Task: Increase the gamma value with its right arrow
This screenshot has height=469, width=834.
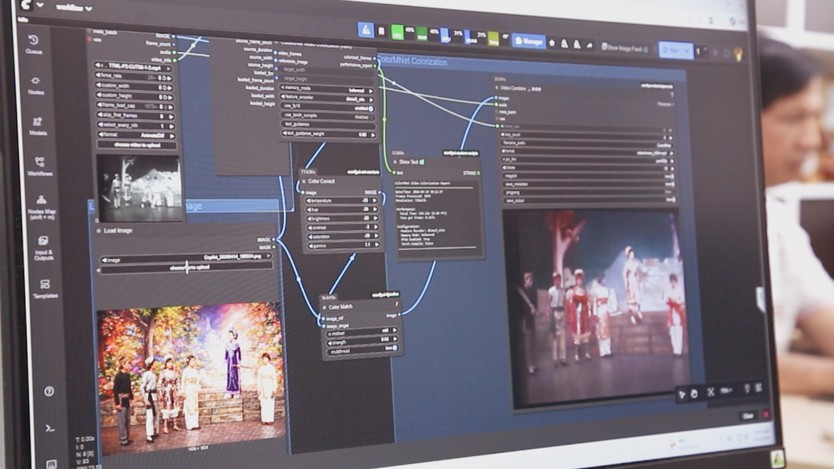Action: pyautogui.click(x=377, y=245)
